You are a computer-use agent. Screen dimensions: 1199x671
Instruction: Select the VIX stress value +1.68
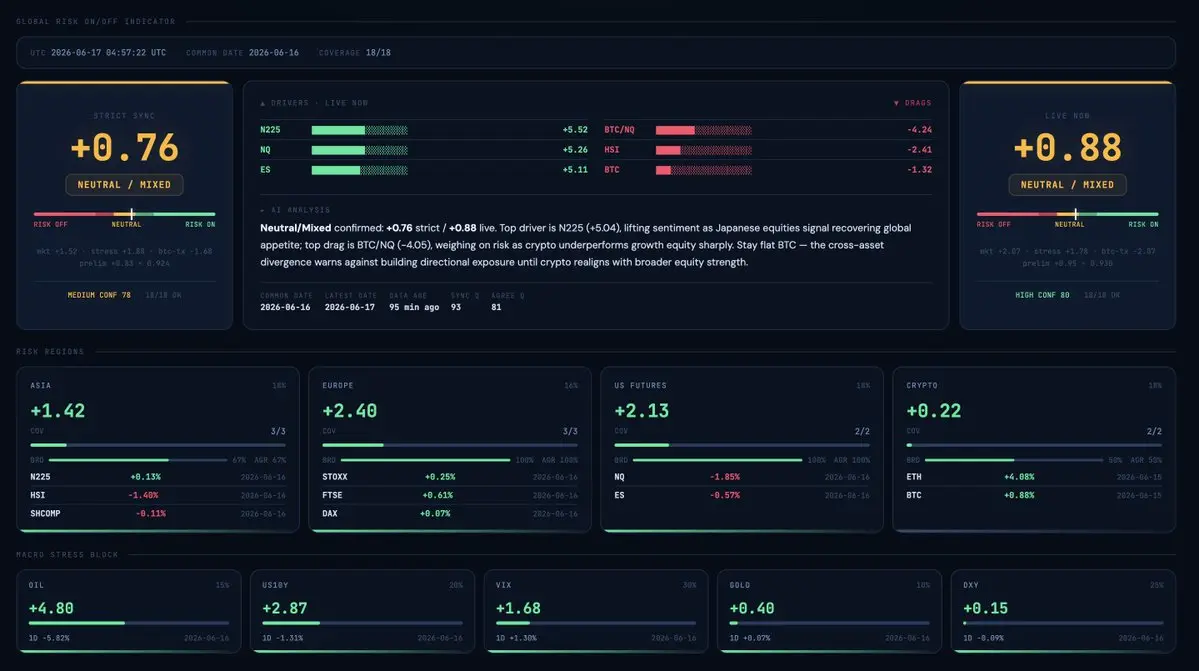[x=518, y=608]
